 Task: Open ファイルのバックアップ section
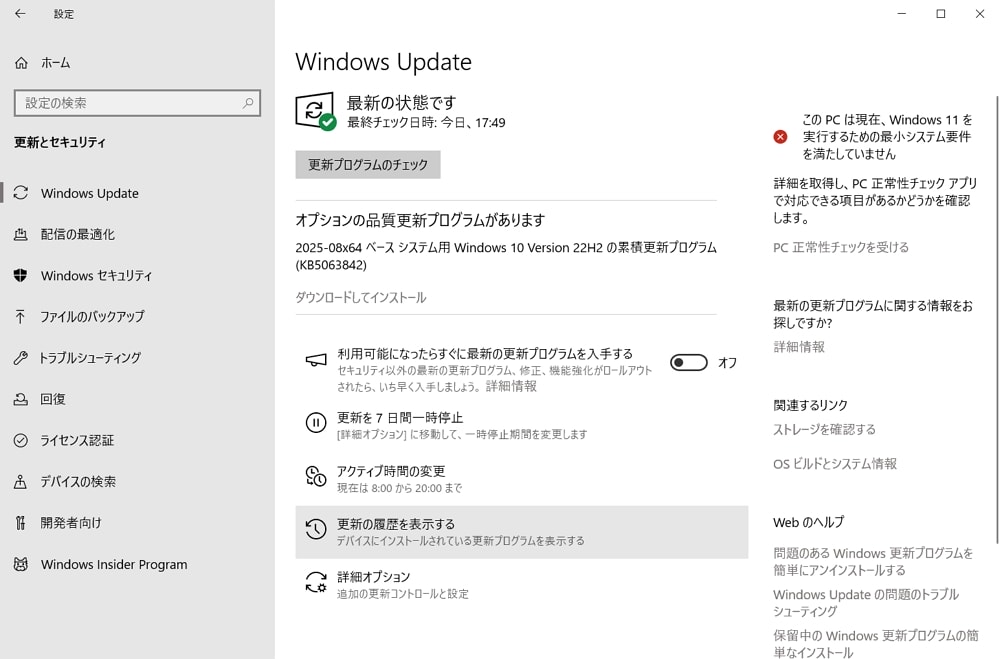[92, 316]
